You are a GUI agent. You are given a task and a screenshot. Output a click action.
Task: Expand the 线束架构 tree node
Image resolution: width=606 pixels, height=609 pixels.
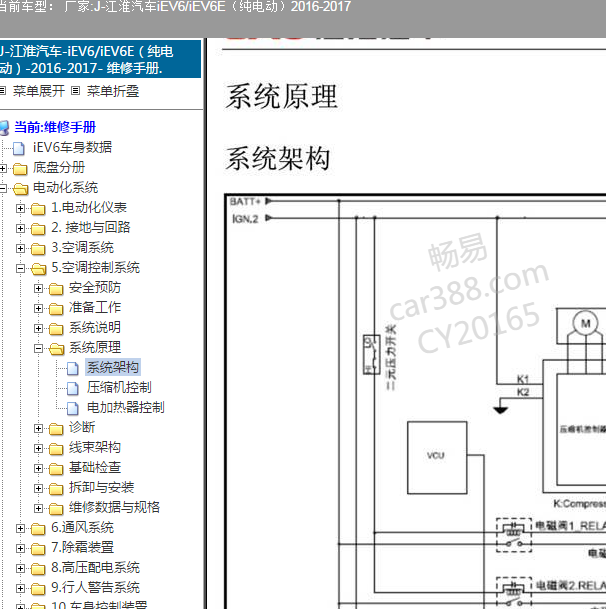[38, 449]
